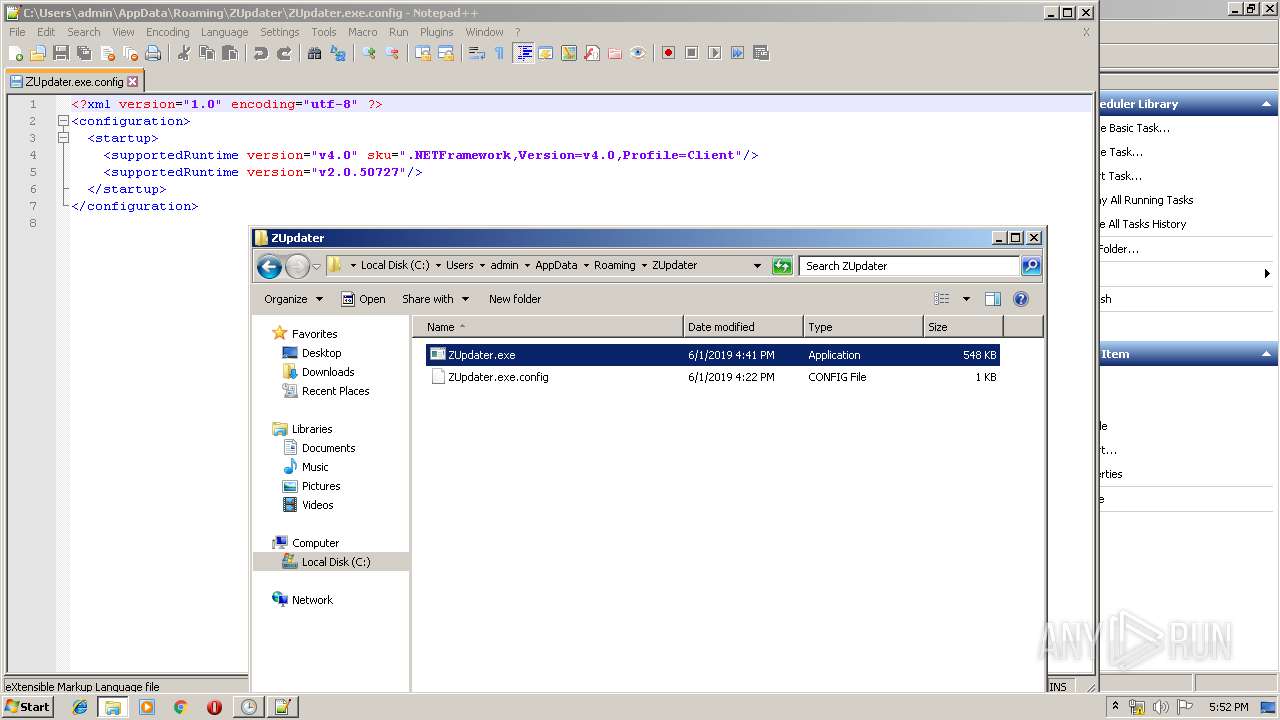This screenshot has height=720, width=1280.
Task: Play back the recorded macro
Action: click(x=714, y=53)
